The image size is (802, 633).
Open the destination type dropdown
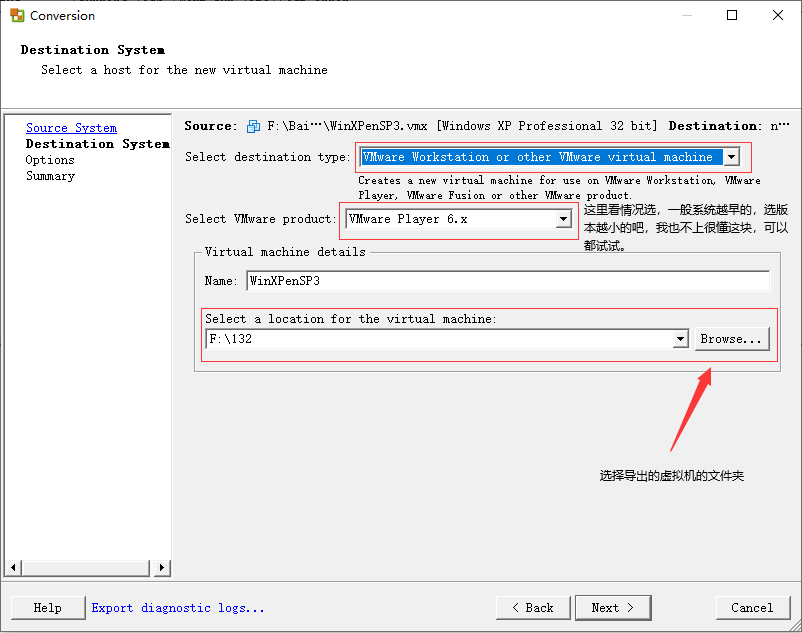click(x=731, y=157)
